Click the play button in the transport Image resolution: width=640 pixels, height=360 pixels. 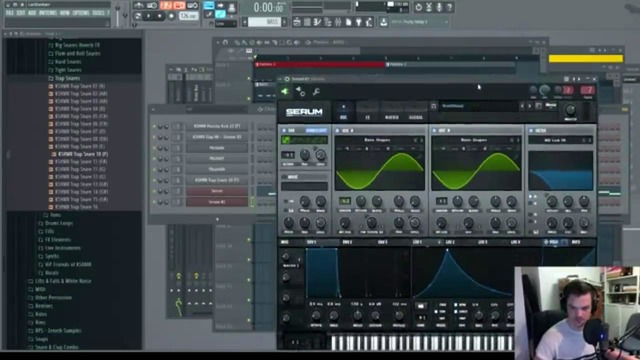click(149, 16)
